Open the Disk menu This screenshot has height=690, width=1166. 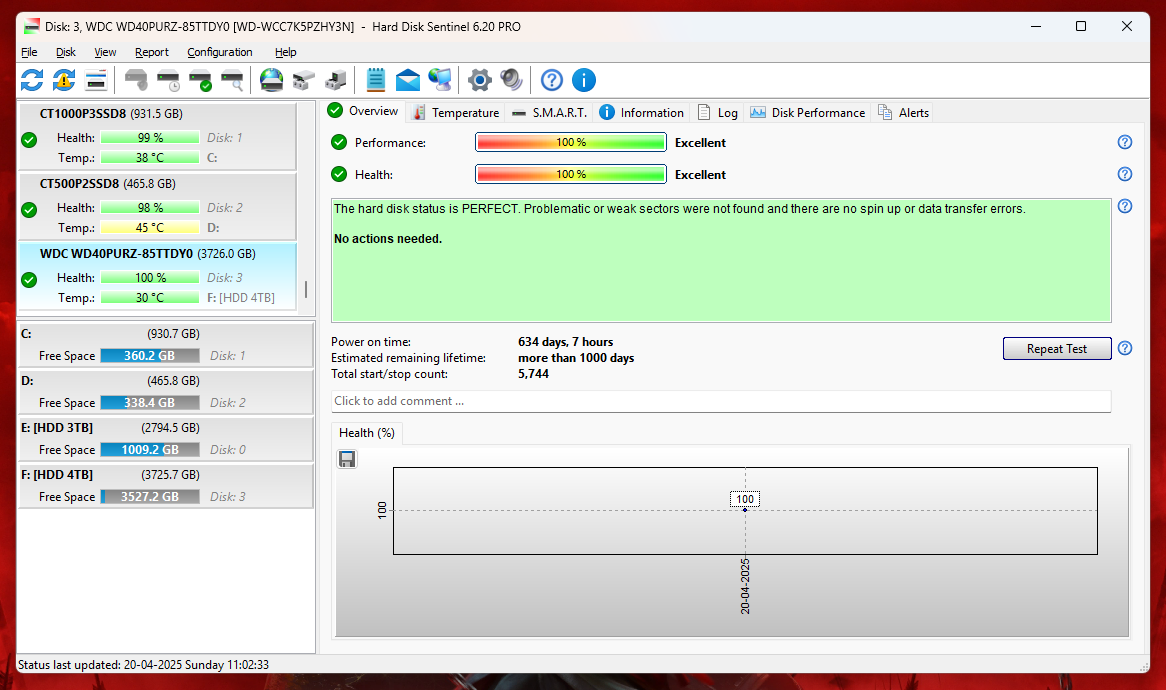66,52
